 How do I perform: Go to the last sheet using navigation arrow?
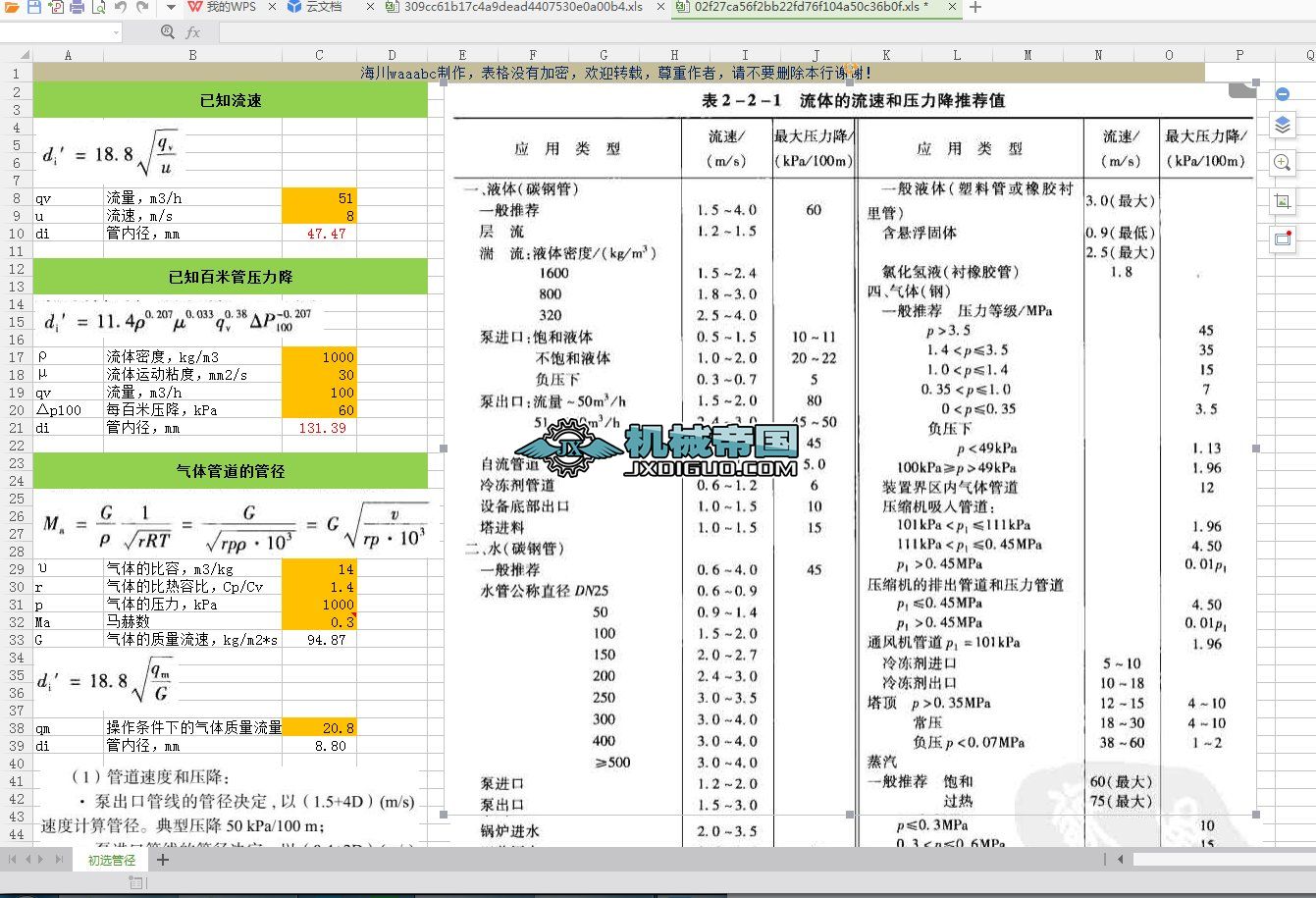tap(59, 860)
